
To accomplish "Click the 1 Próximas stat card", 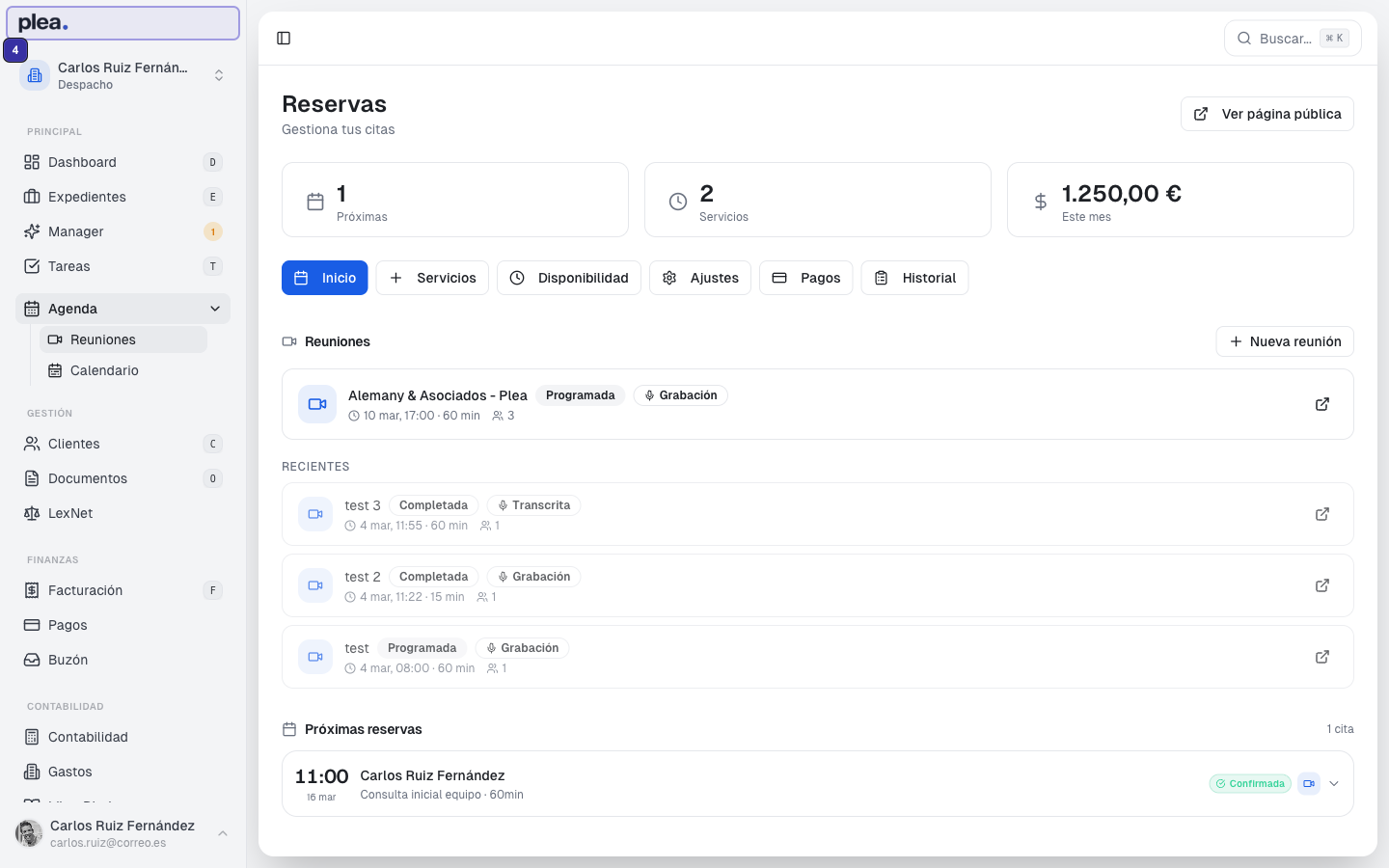I will tap(455, 200).
